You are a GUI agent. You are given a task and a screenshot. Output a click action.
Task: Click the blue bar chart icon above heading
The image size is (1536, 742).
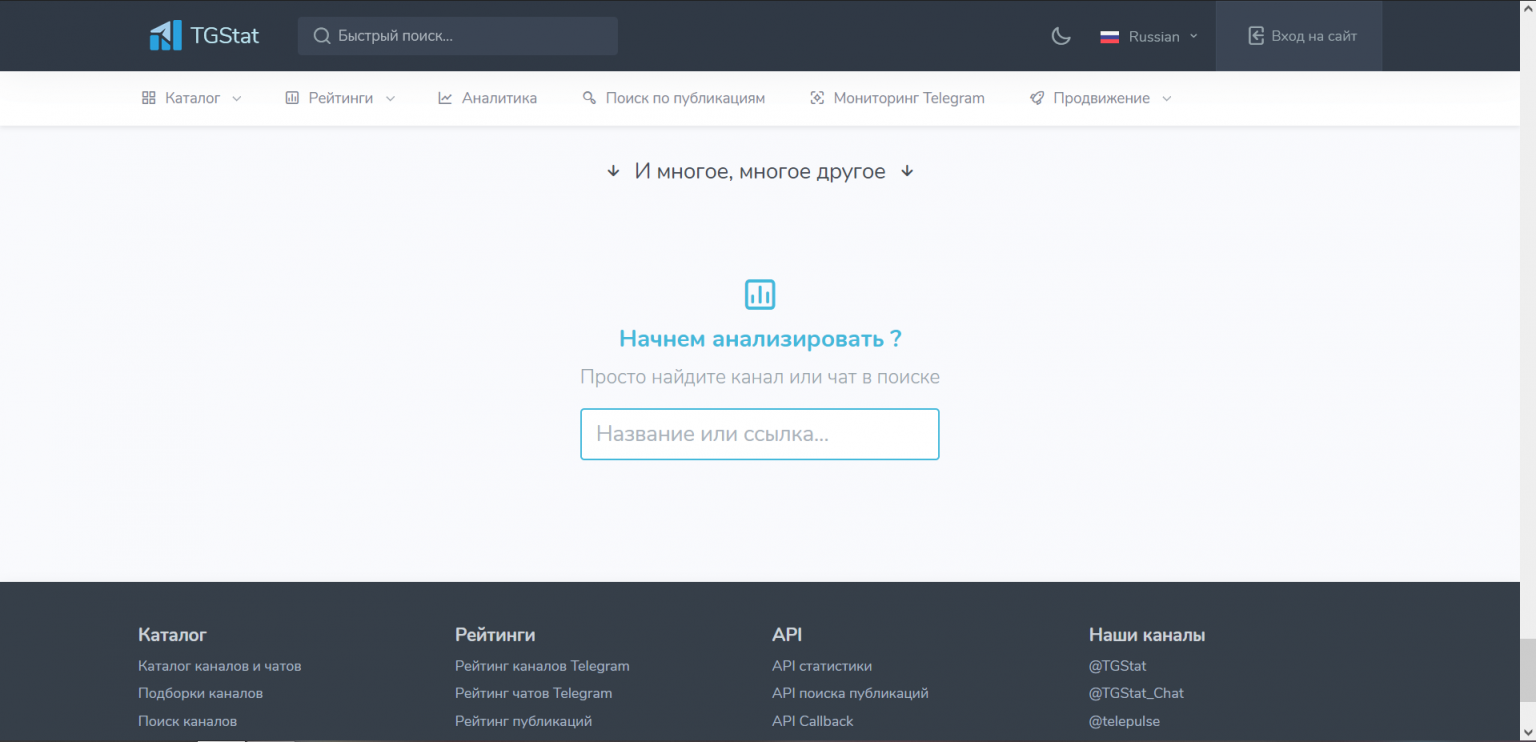[760, 294]
